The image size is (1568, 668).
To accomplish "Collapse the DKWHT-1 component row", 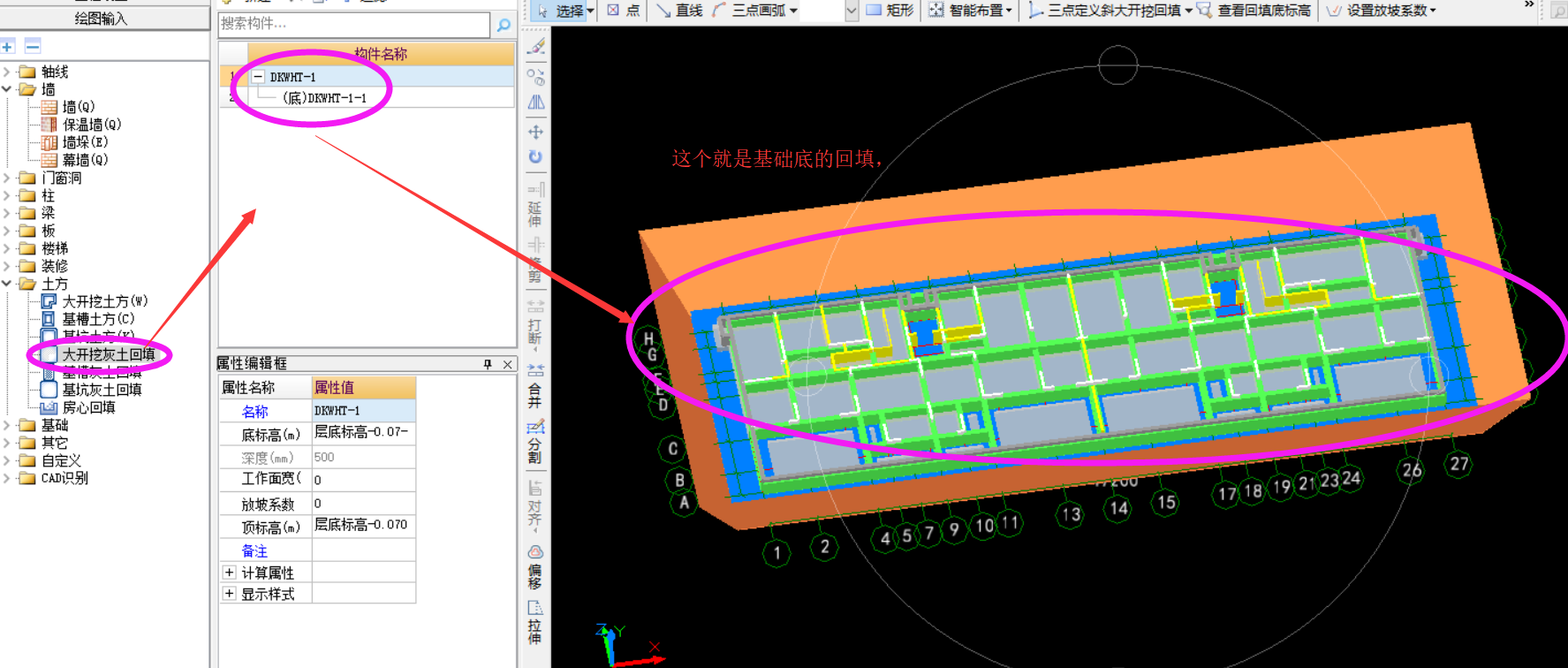I will pos(258,77).
